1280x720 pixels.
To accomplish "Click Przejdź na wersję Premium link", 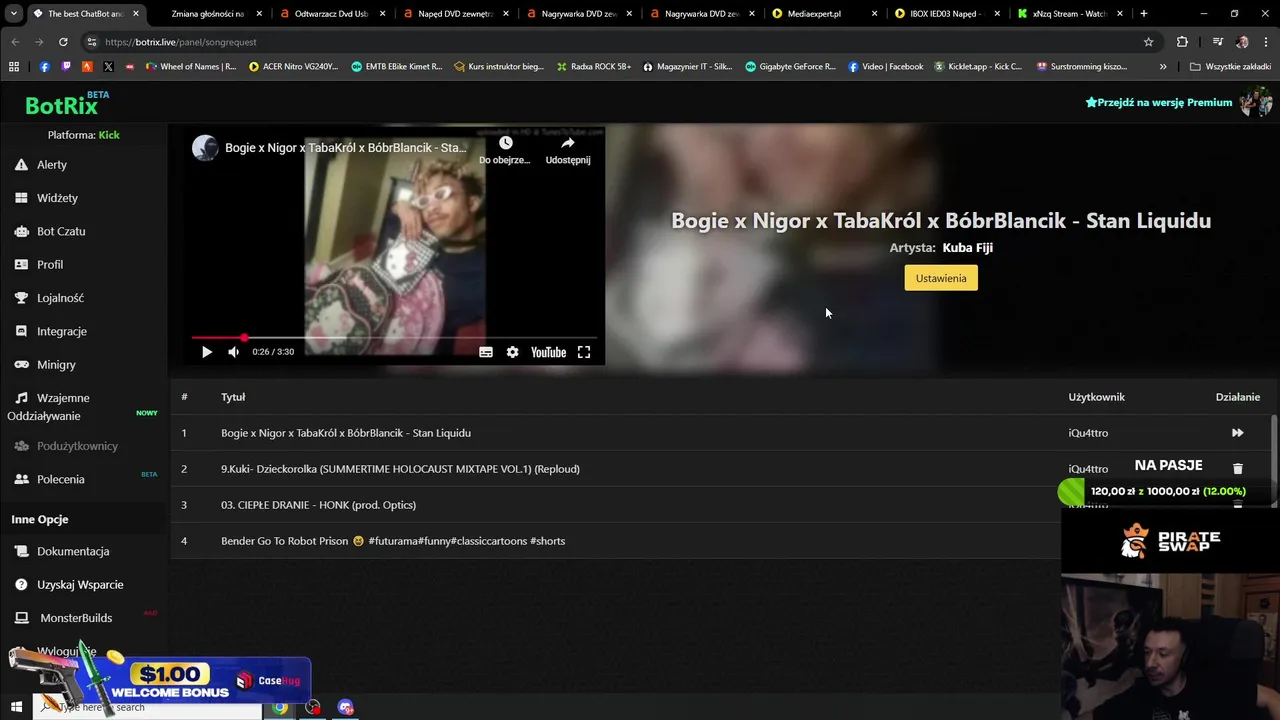I will coord(1159,102).
